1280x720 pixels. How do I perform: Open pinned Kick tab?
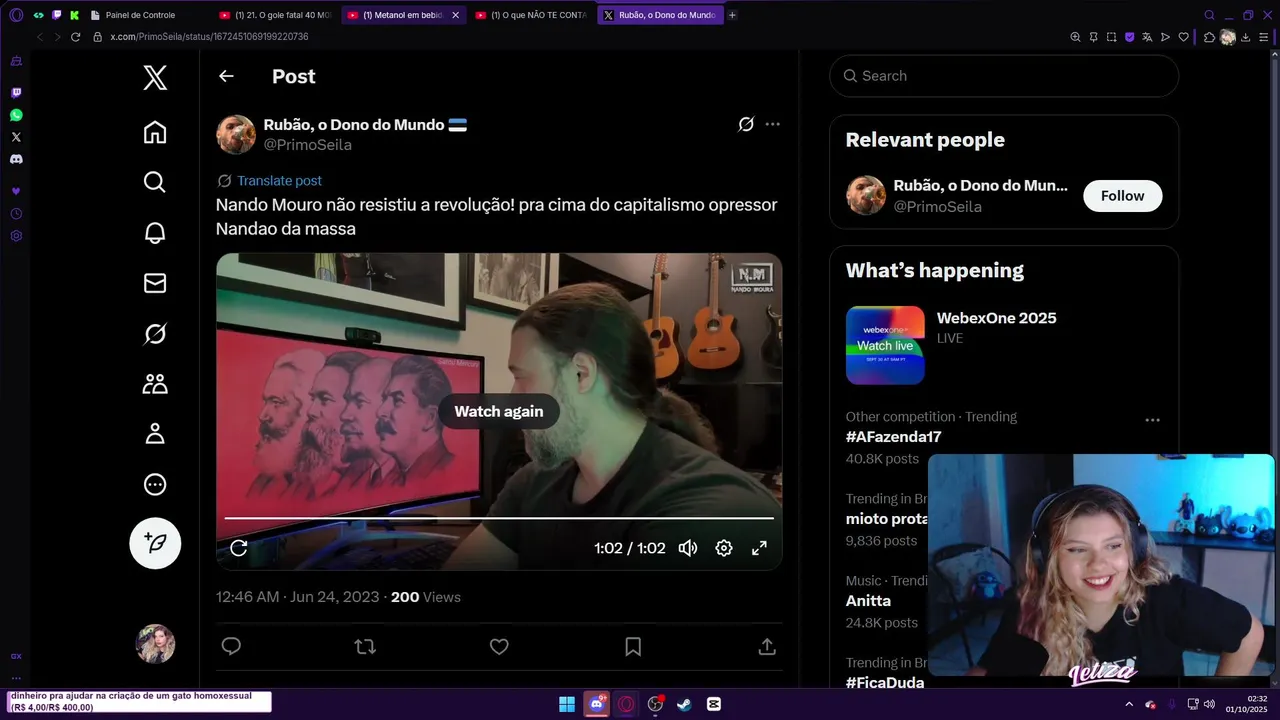tap(74, 15)
